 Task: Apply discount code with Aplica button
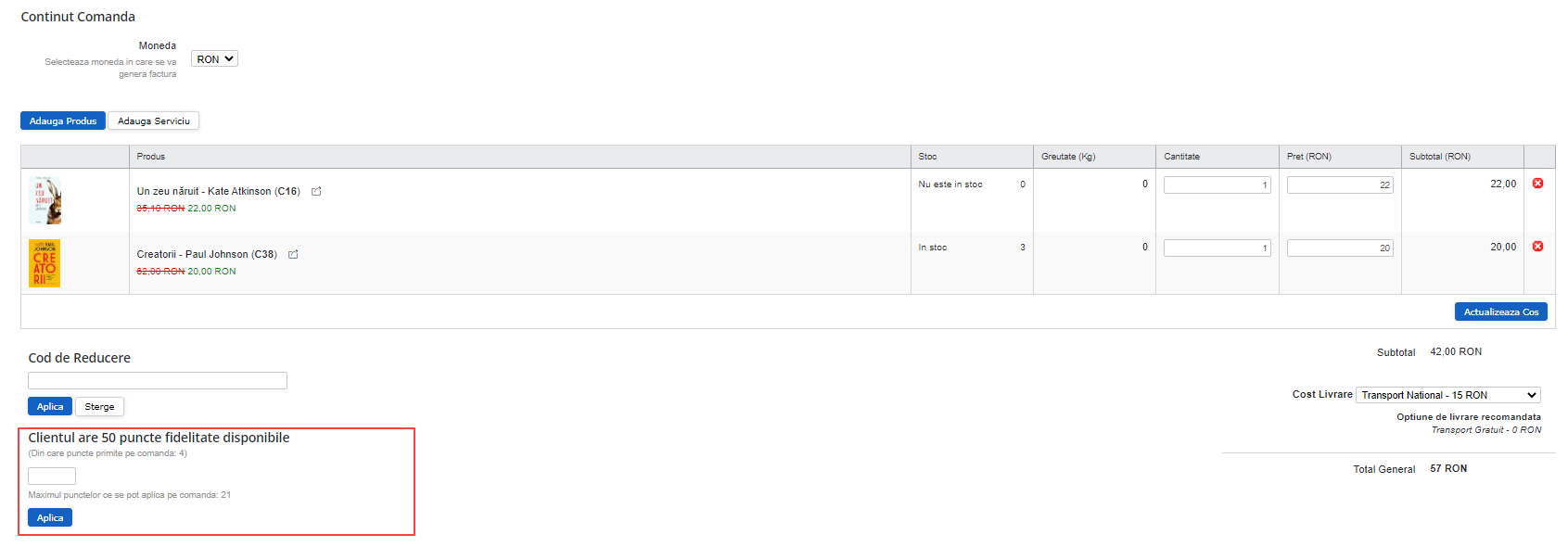[x=50, y=407]
